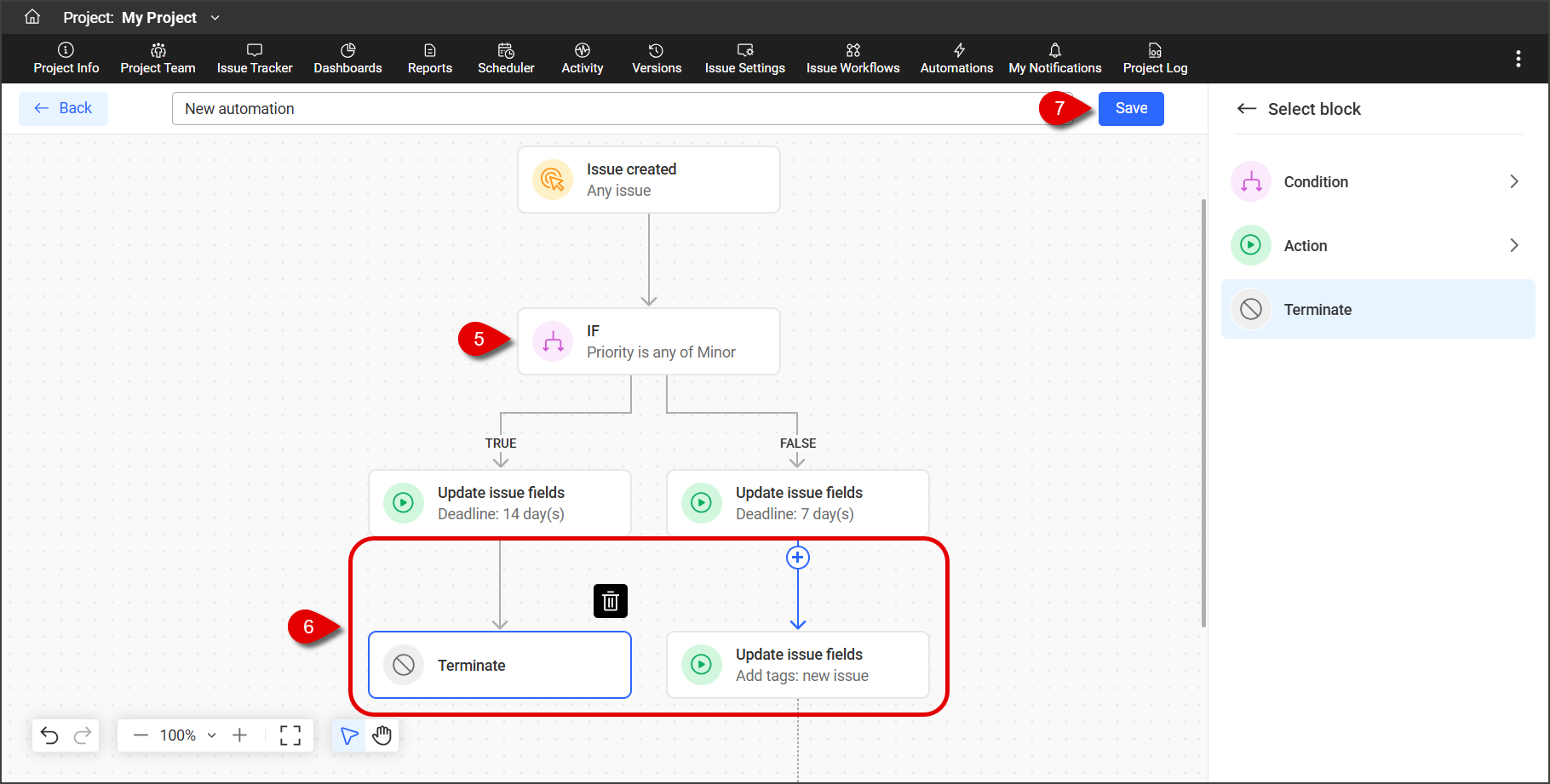Click the canvas vertical scrollbar

click(x=1203, y=413)
